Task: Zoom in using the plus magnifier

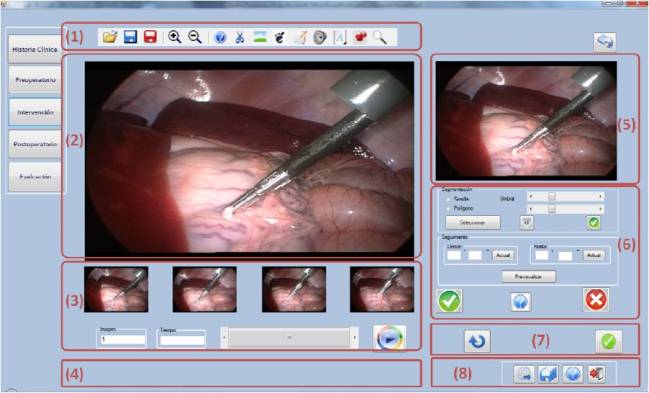Action: click(x=174, y=37)
